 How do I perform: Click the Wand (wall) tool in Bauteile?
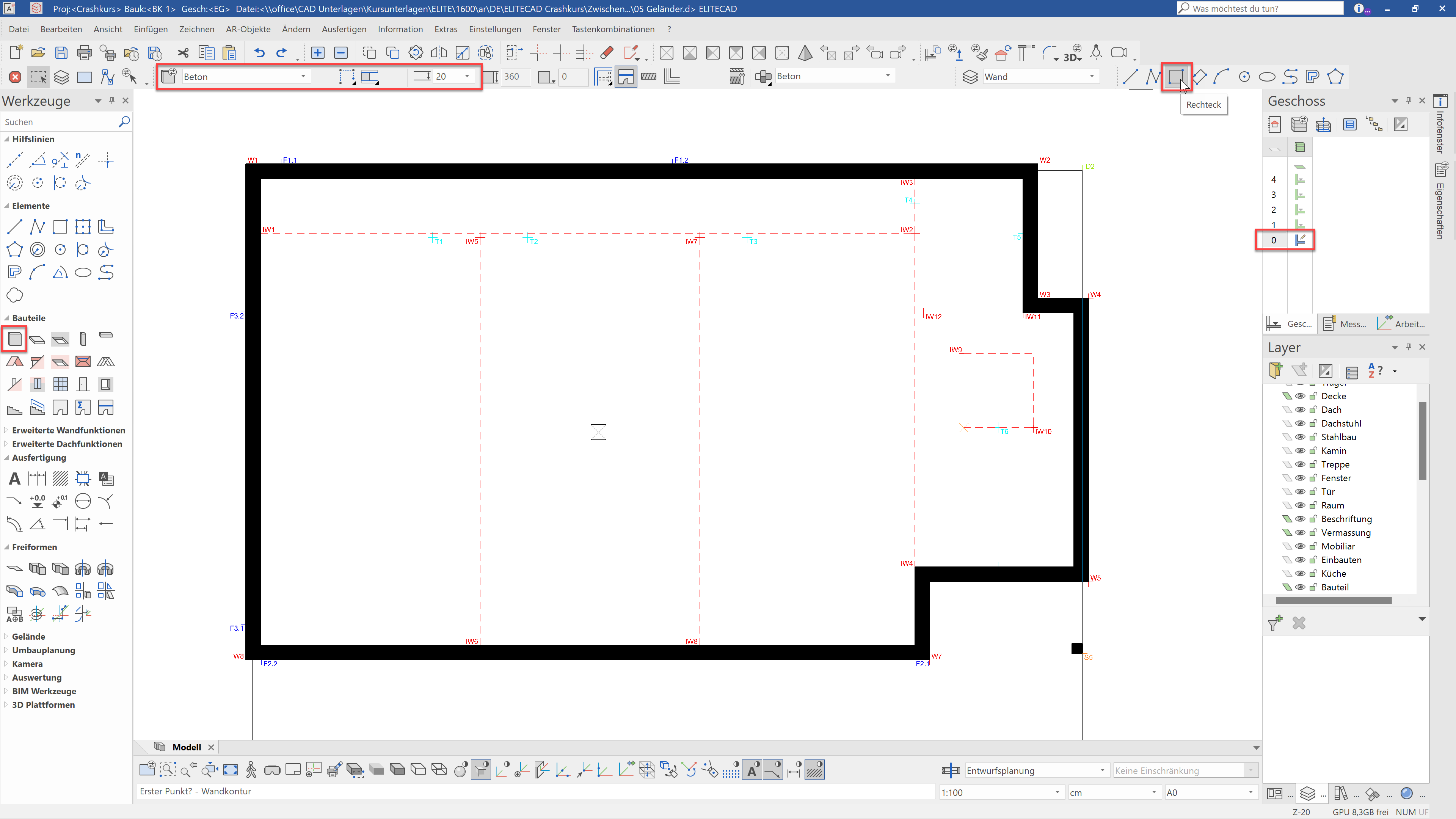(15, 339)
